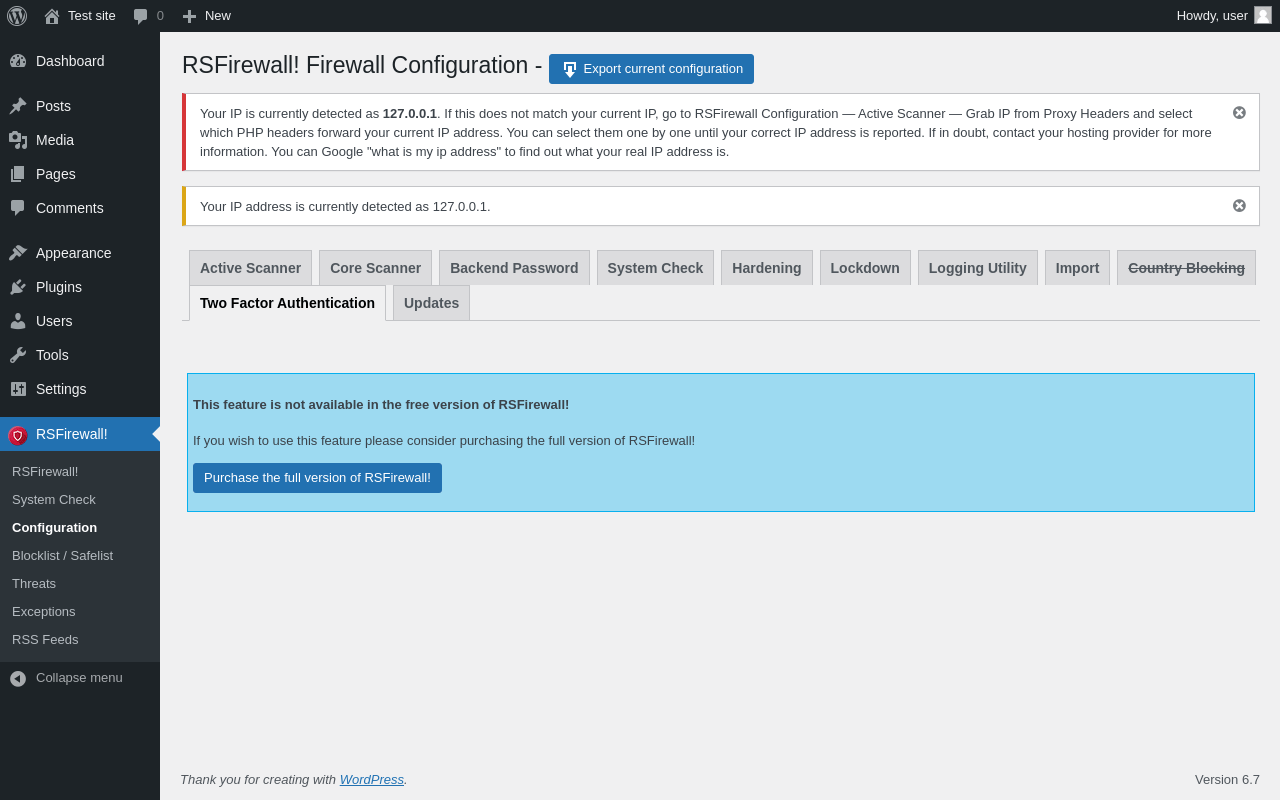Click the plus New icon

tap(189, 16)
